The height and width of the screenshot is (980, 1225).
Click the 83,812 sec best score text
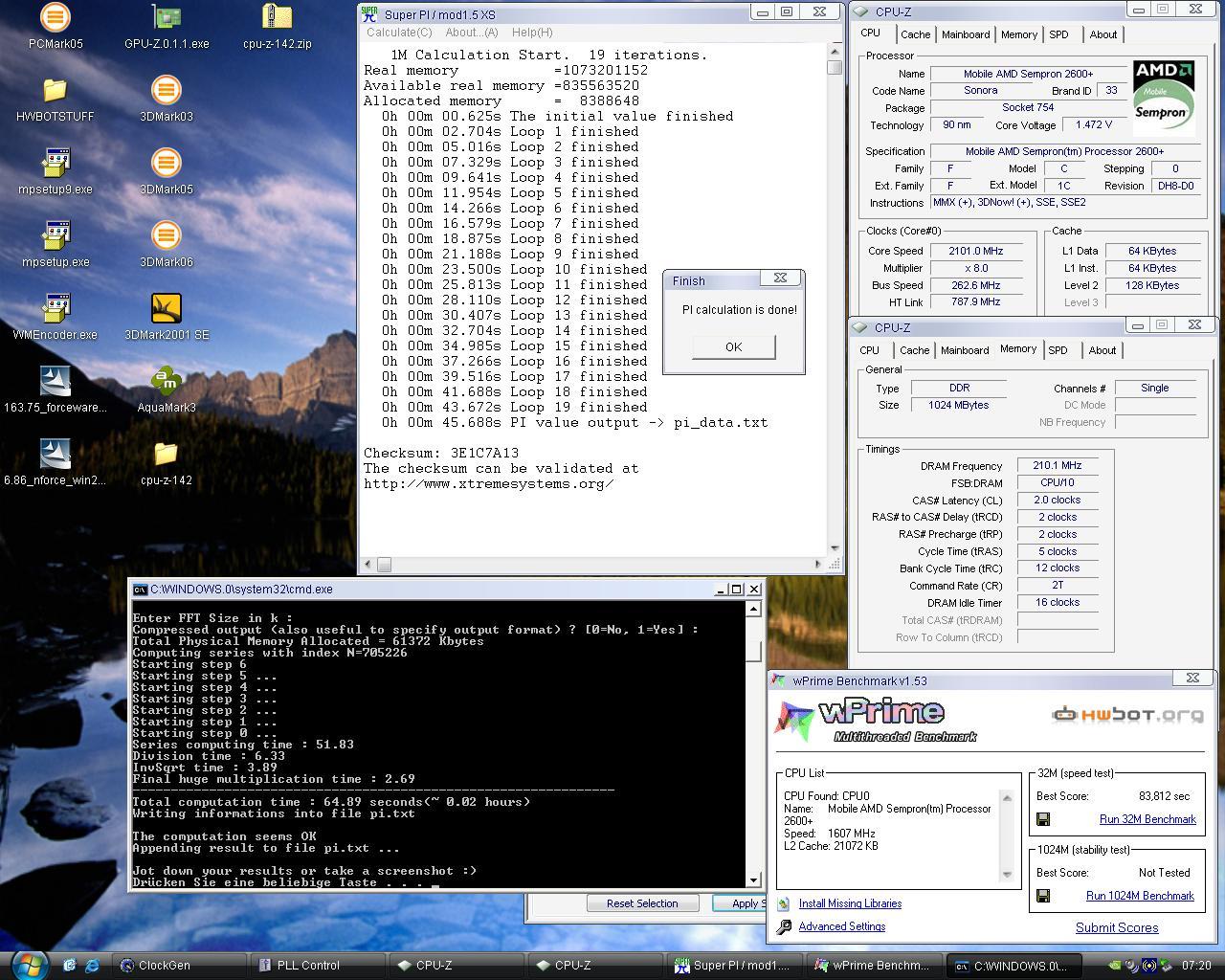1165,796
